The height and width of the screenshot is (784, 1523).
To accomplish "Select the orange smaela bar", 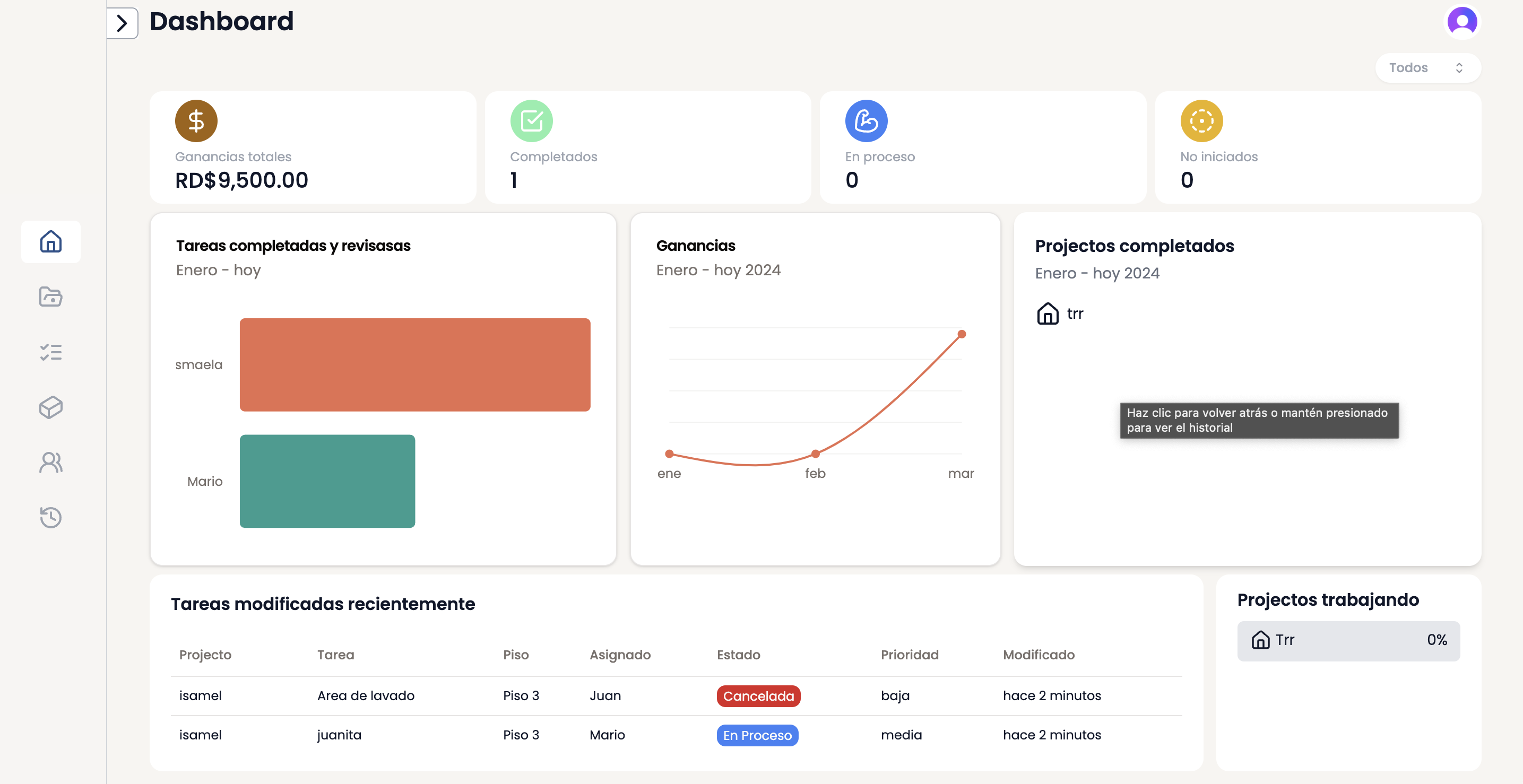I will (x=414, y=364).
